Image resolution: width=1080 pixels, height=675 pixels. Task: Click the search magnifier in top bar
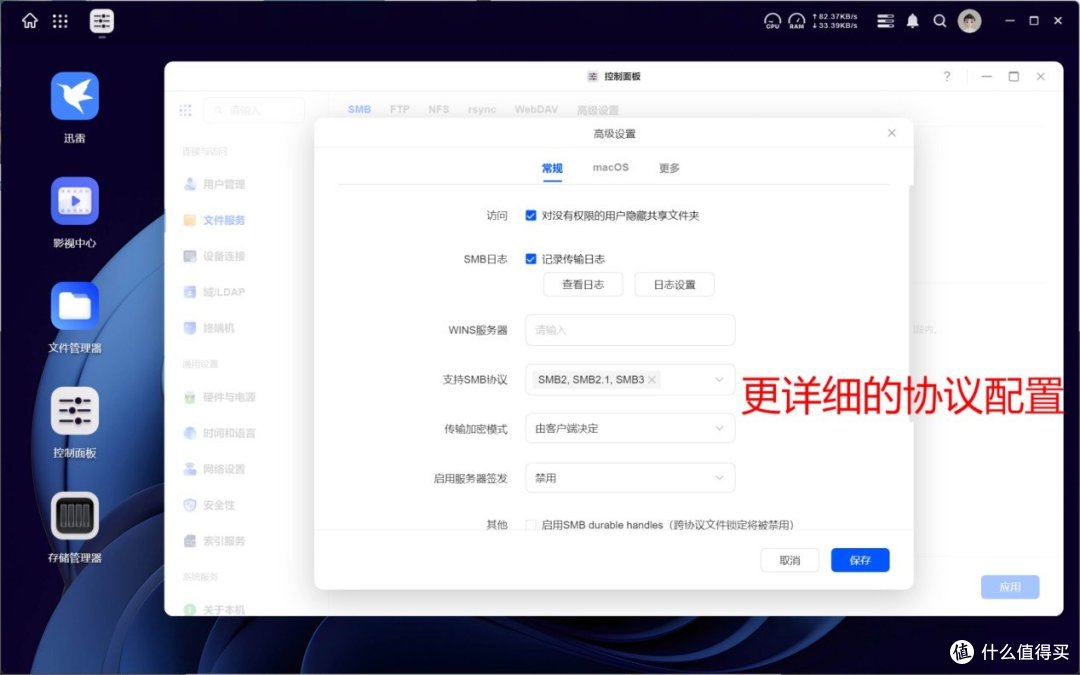(x=939, y=21)
